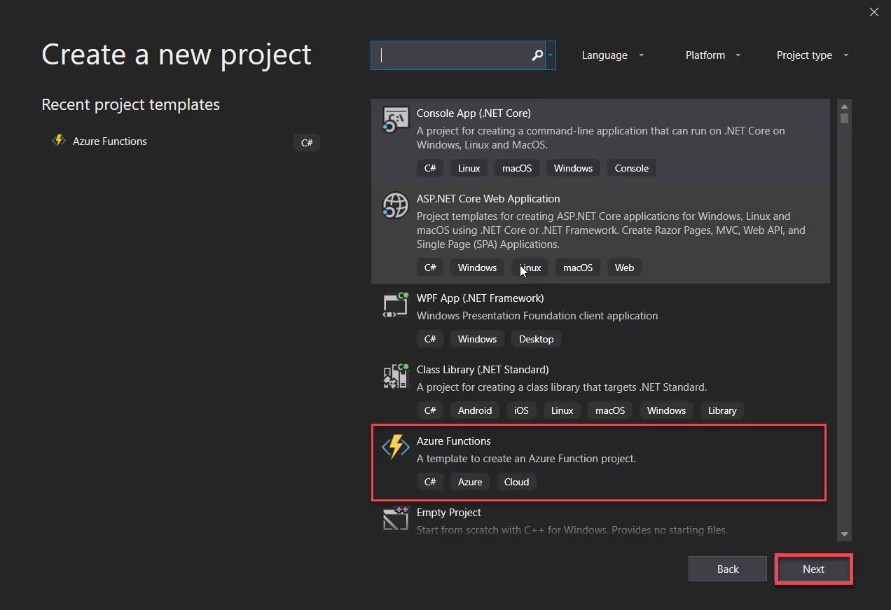
Task: Open the Project type filter dropdown
Action: [x=812, y=55]
